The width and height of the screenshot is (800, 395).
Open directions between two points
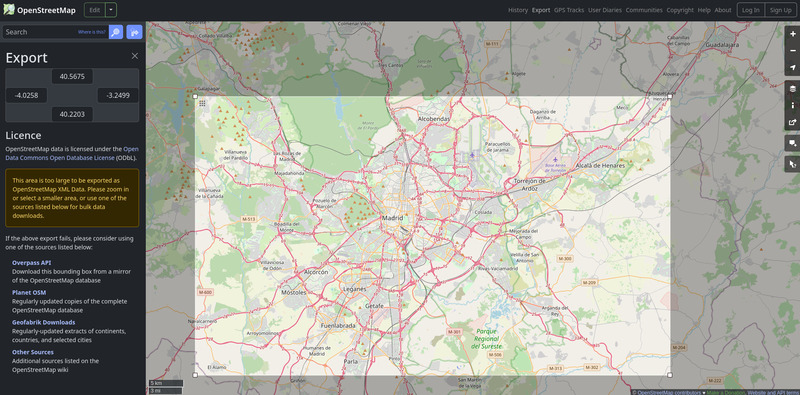coord(134,32)
